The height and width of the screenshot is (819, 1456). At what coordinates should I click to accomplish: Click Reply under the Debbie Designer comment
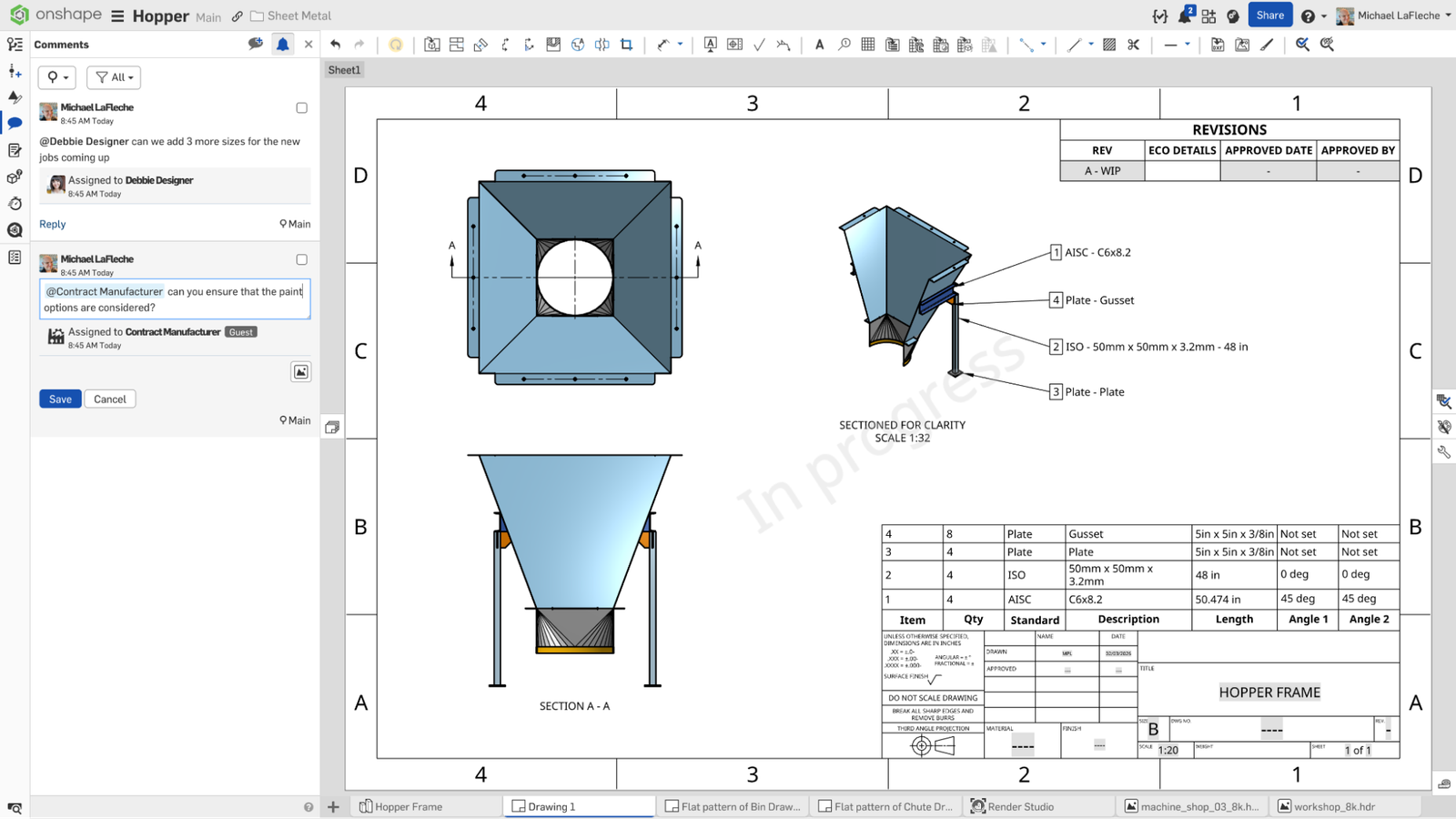click(52, 224)
